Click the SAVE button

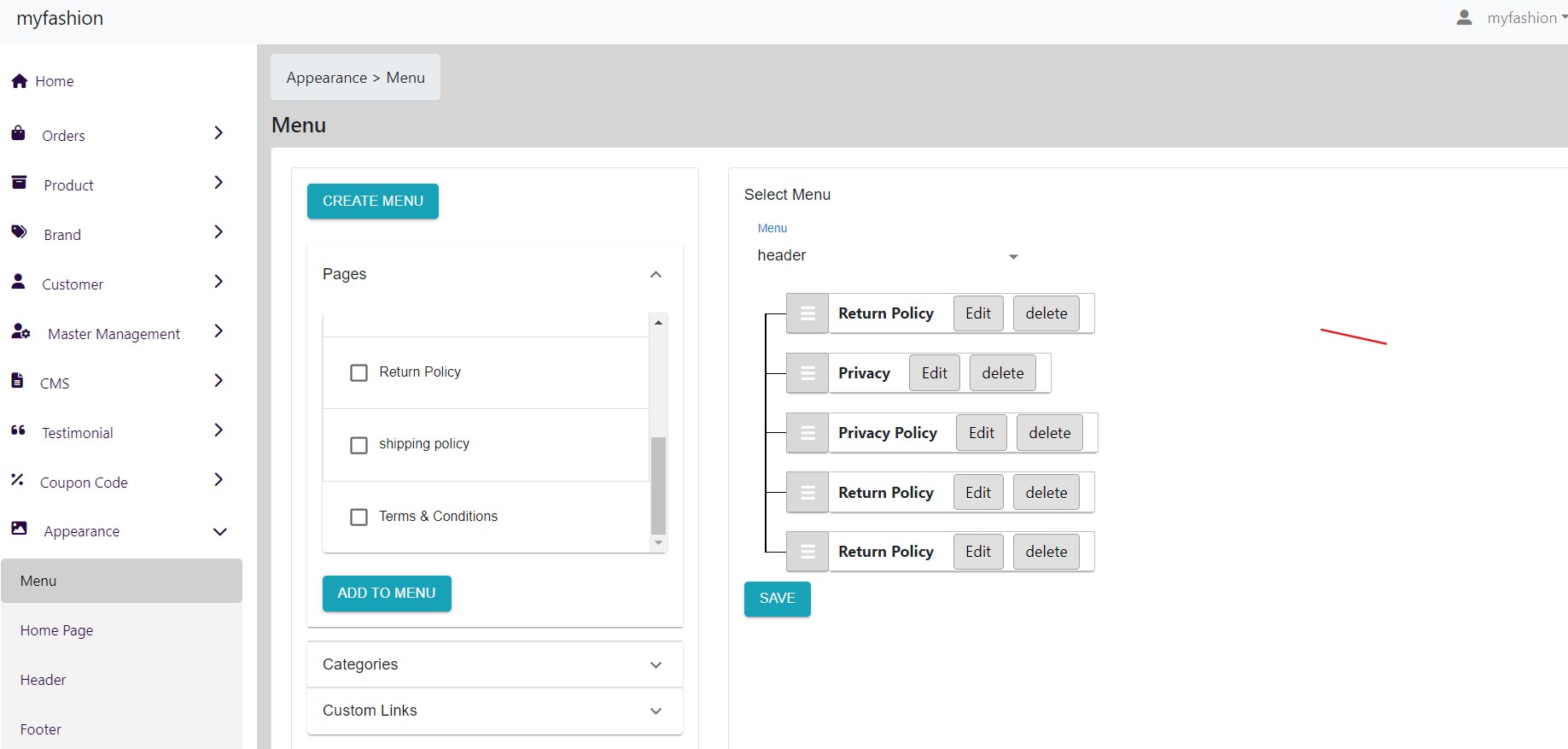pos(778,599)
